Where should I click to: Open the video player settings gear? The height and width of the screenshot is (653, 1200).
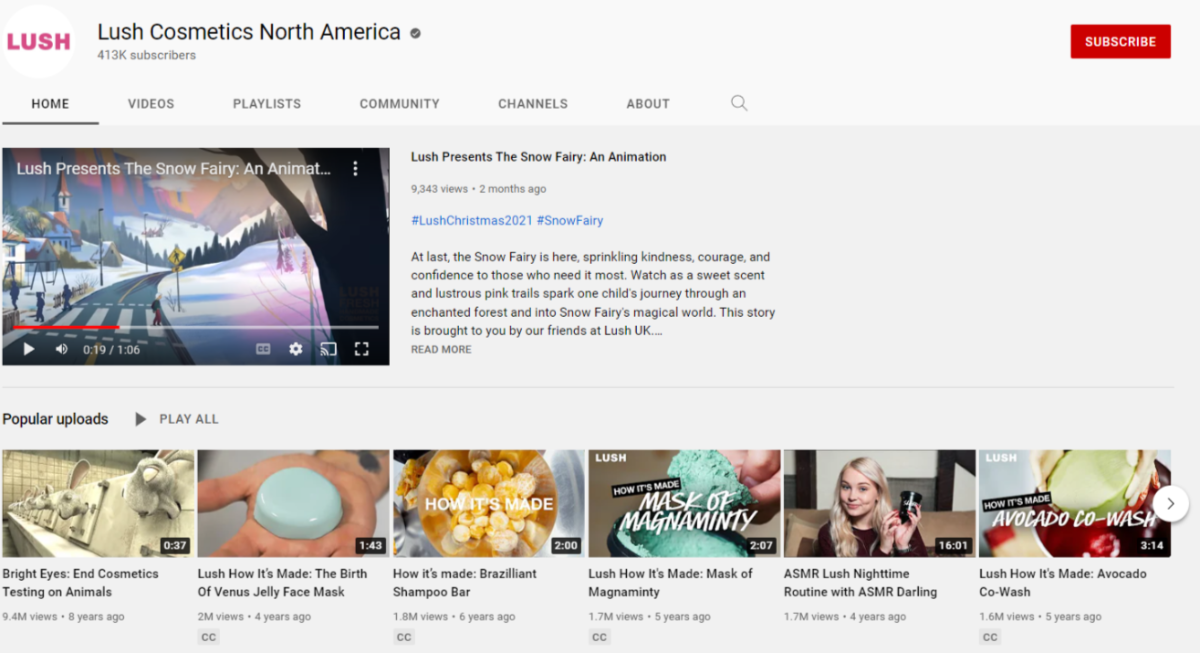coord(295,349)
